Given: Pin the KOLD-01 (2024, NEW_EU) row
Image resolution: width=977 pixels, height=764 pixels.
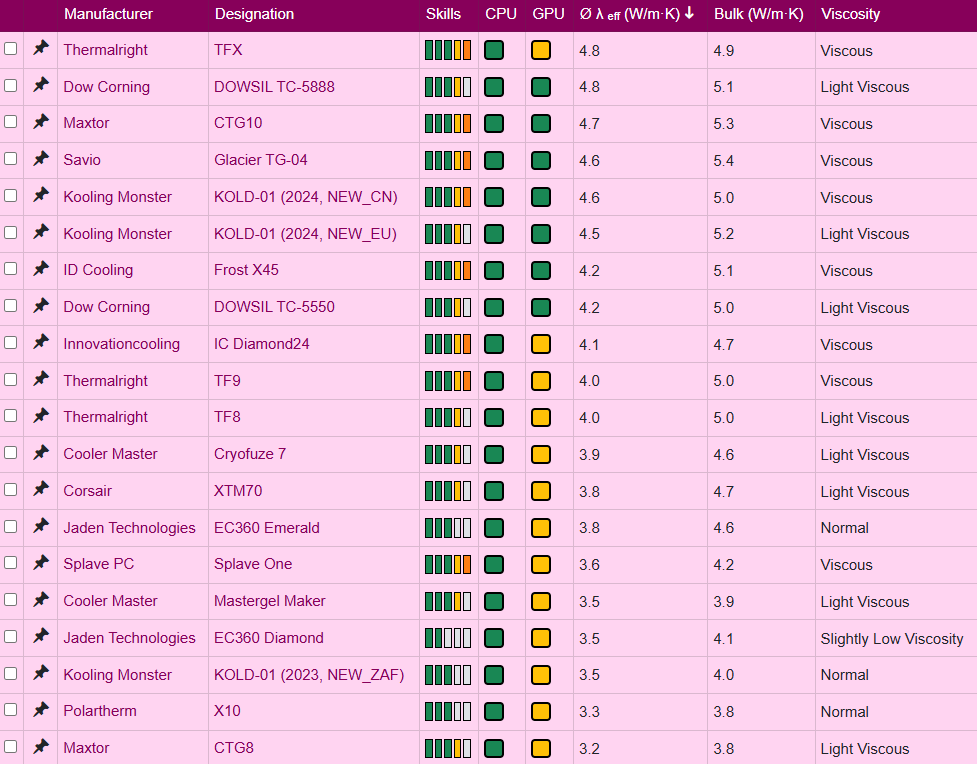Looking at the screenshot, I should tap(41, 232).
